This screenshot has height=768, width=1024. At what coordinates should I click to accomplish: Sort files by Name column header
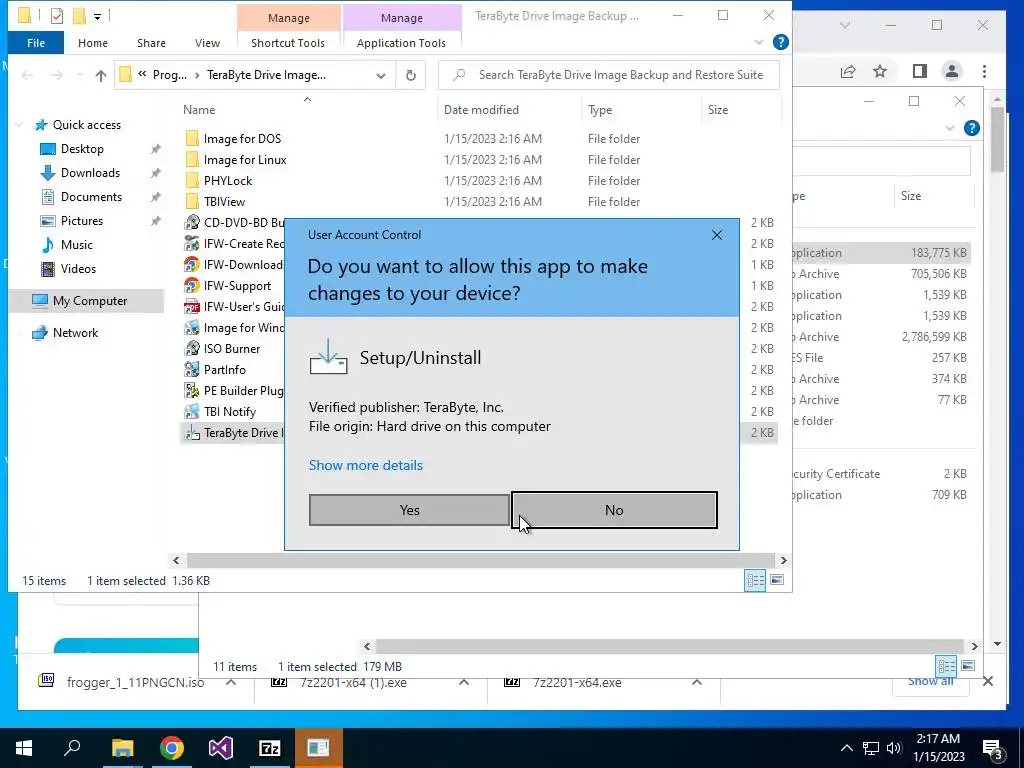(x=199, y=110)
